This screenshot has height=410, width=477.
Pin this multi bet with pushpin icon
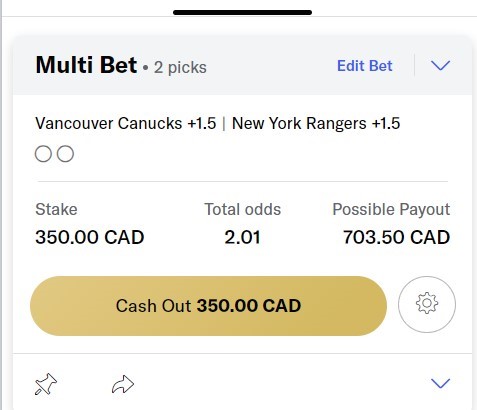tap(46, 384)
